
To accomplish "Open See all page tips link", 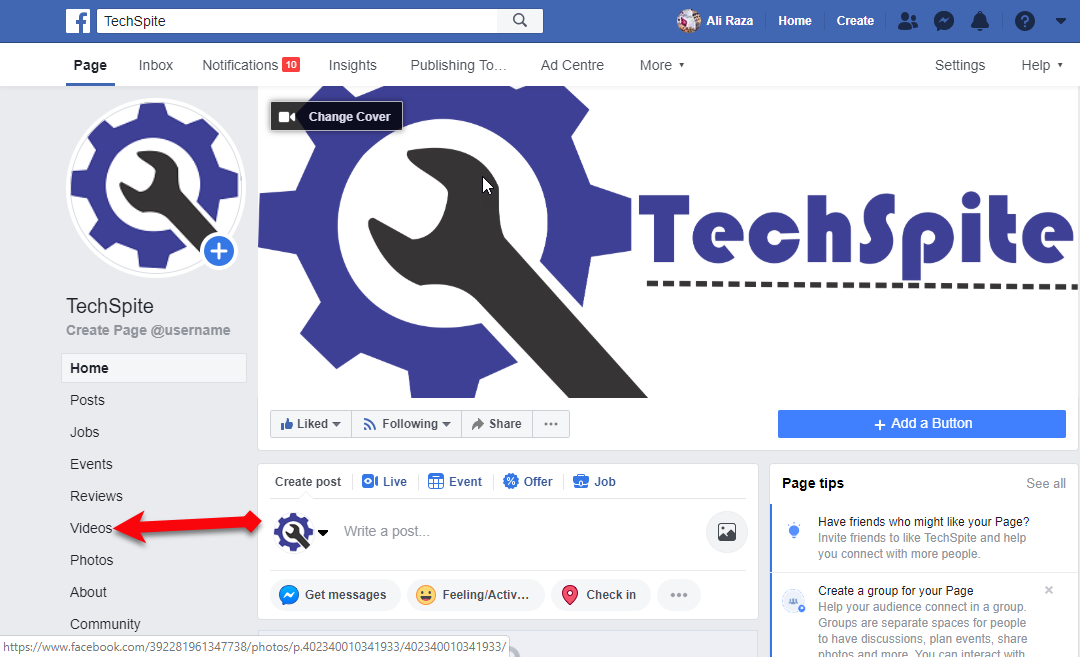I will click(x=1046, y=483).
